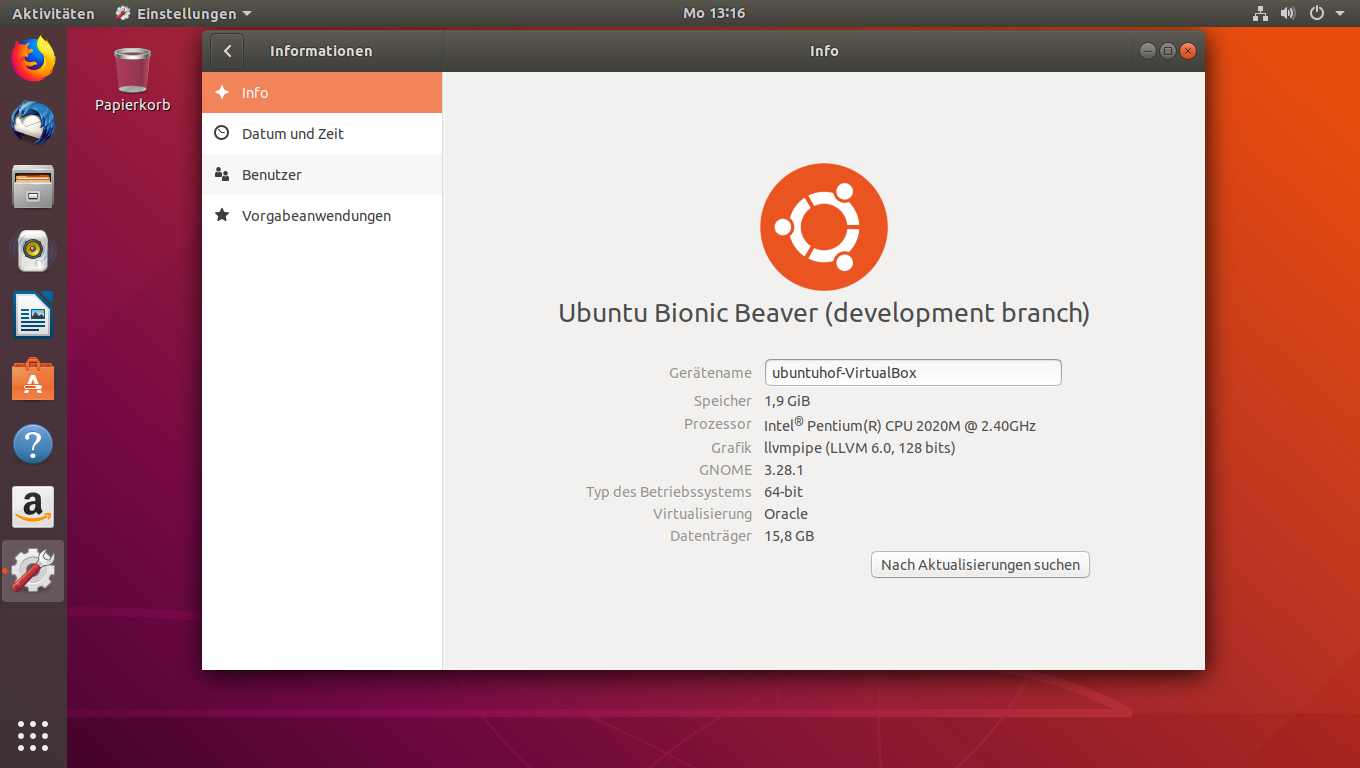Image resolution: width=1360 pixels, height=768 pixels.
Task: Click the star icon beside Vorgabeanwendungen
Action: [222, 215]
